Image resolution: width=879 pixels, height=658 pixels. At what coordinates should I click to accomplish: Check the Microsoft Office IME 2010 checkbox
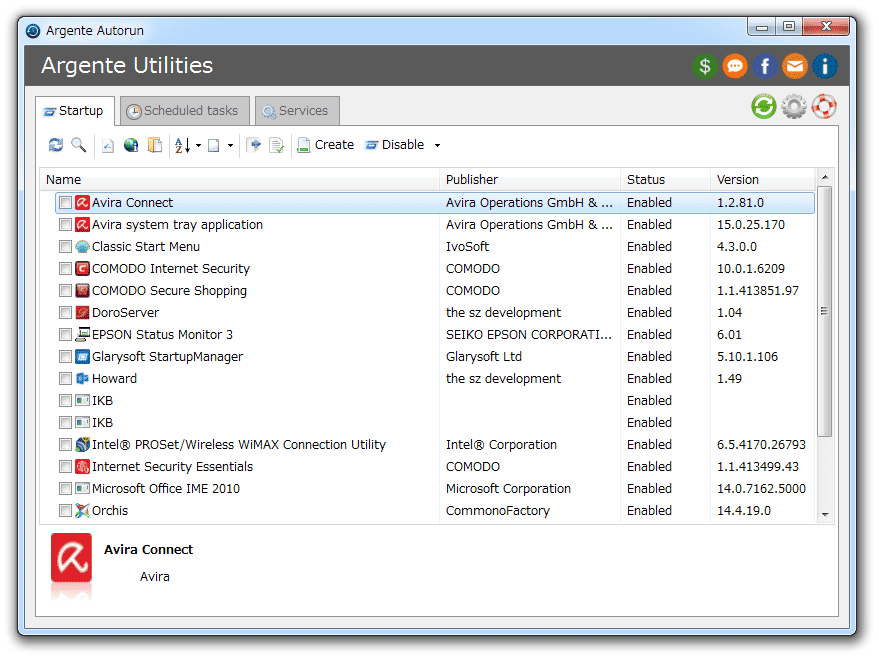click(x=66, y=489)
